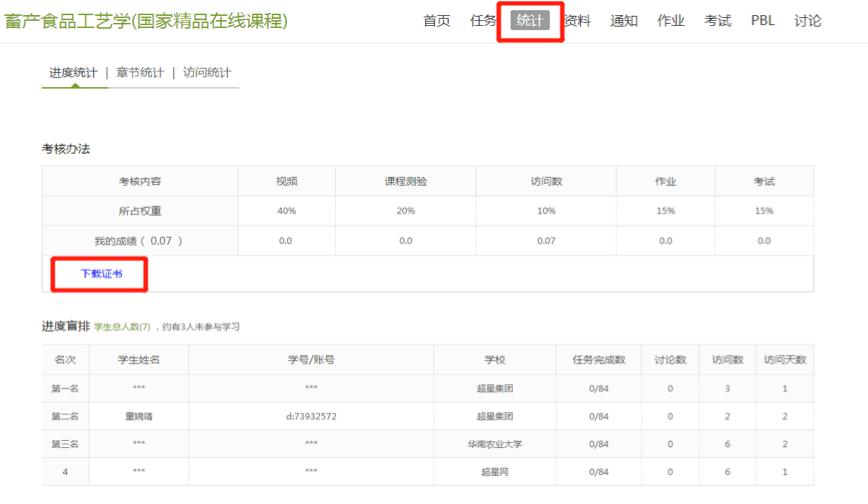Go to the 作业 section
The width and height of the screenshot is (868, 504).
tap(671, 21)
